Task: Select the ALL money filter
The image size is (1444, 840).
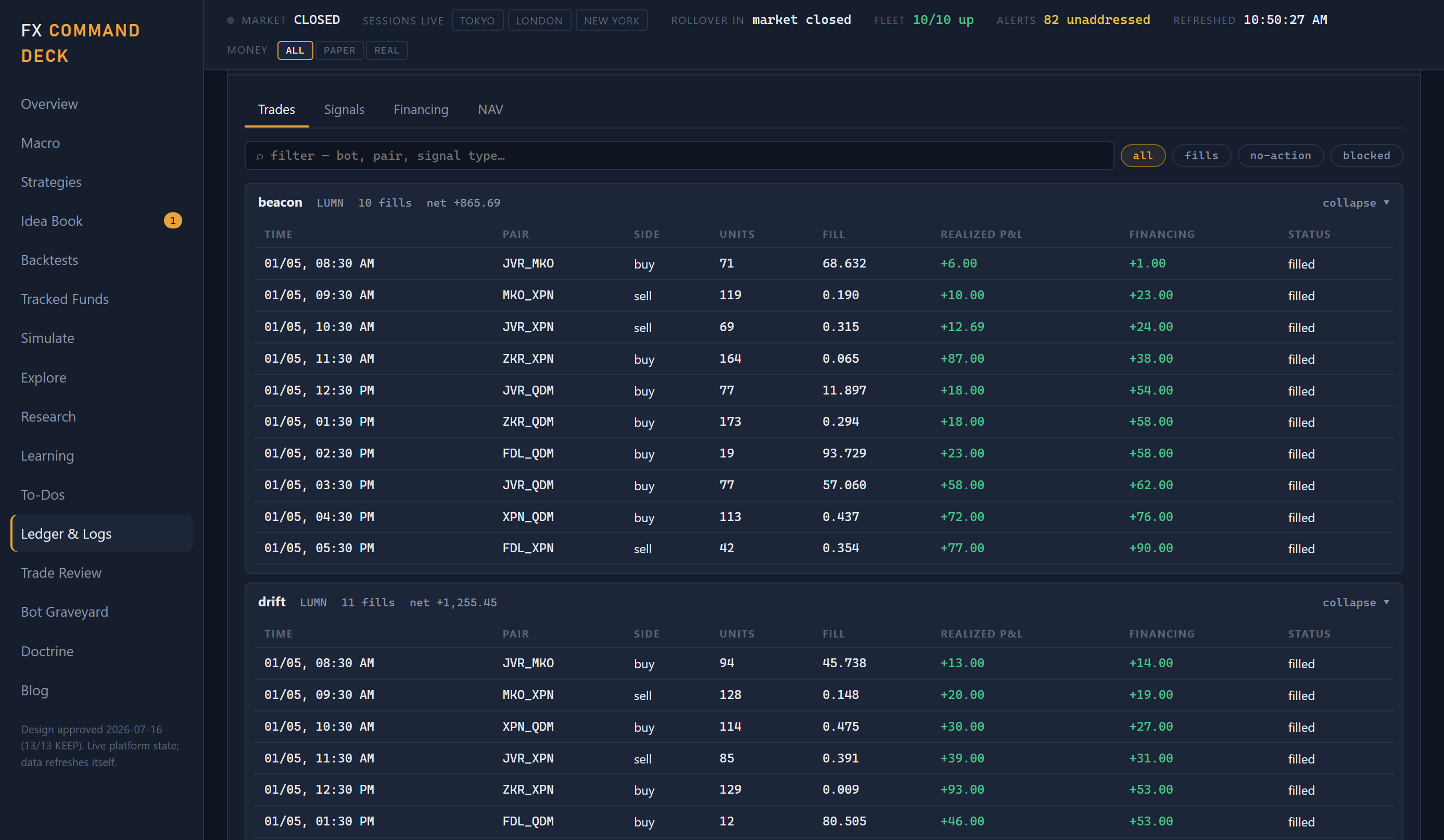Action: [x=295, y=50]
